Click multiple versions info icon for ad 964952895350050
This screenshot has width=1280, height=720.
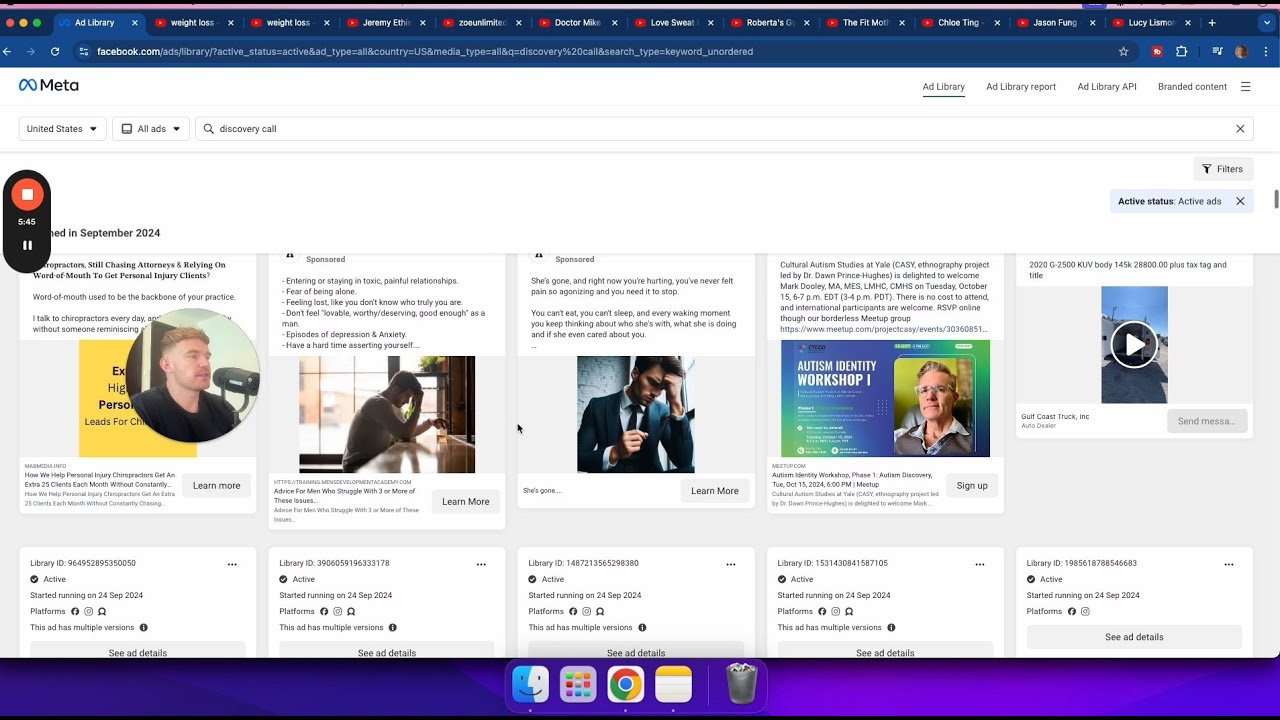pos(143,628)
